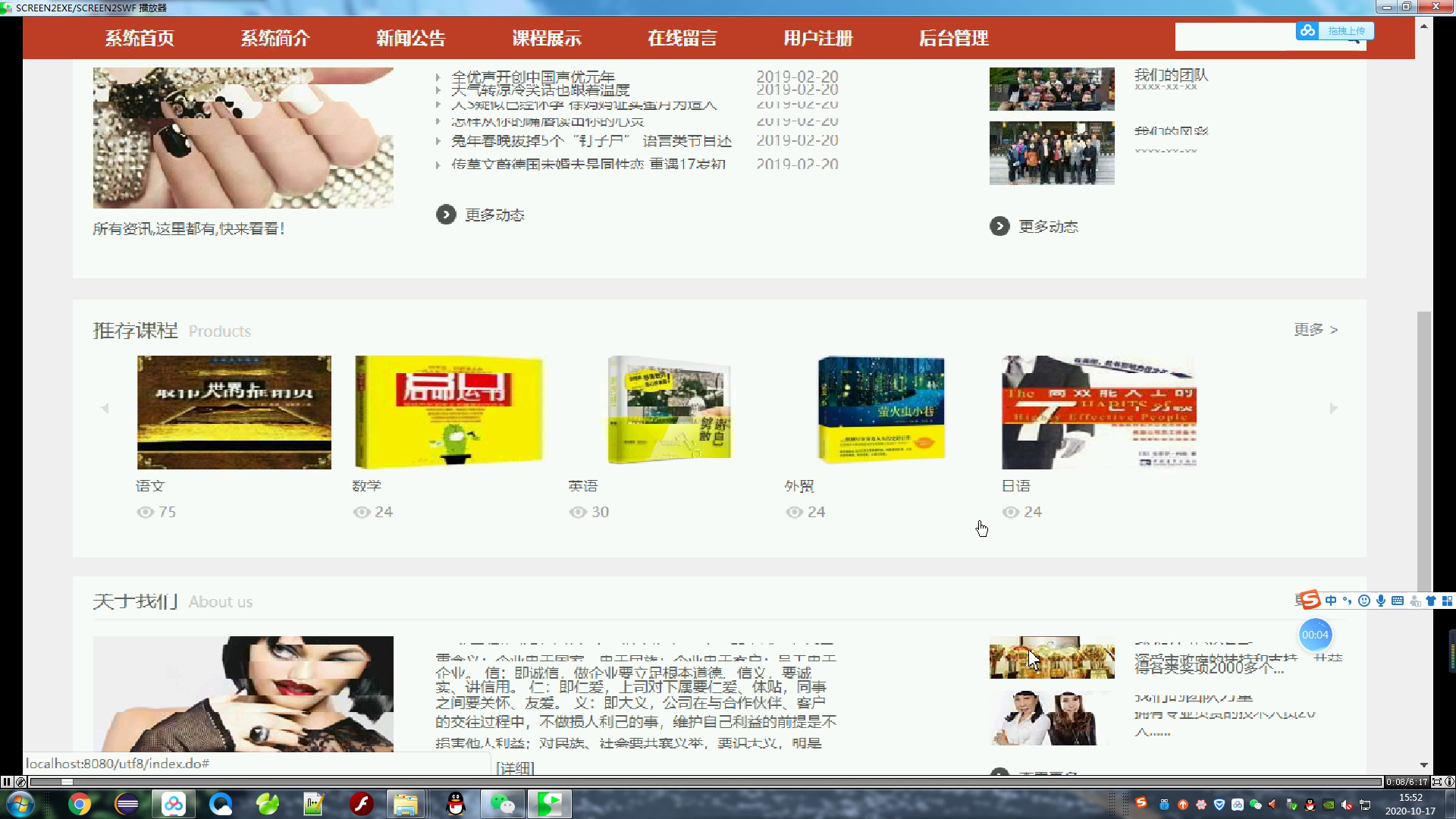Launch Google Chrome from the taskbar
The image size is (1456, 819).
(x=80, y=804)
